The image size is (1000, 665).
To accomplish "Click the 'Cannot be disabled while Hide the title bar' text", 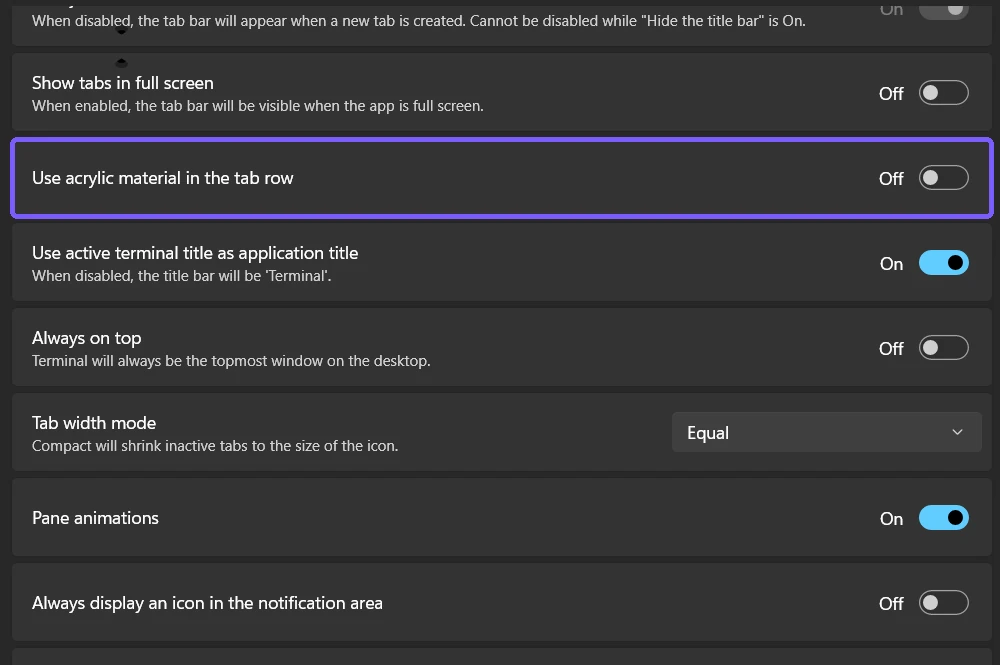I will [x=638, y=21].
